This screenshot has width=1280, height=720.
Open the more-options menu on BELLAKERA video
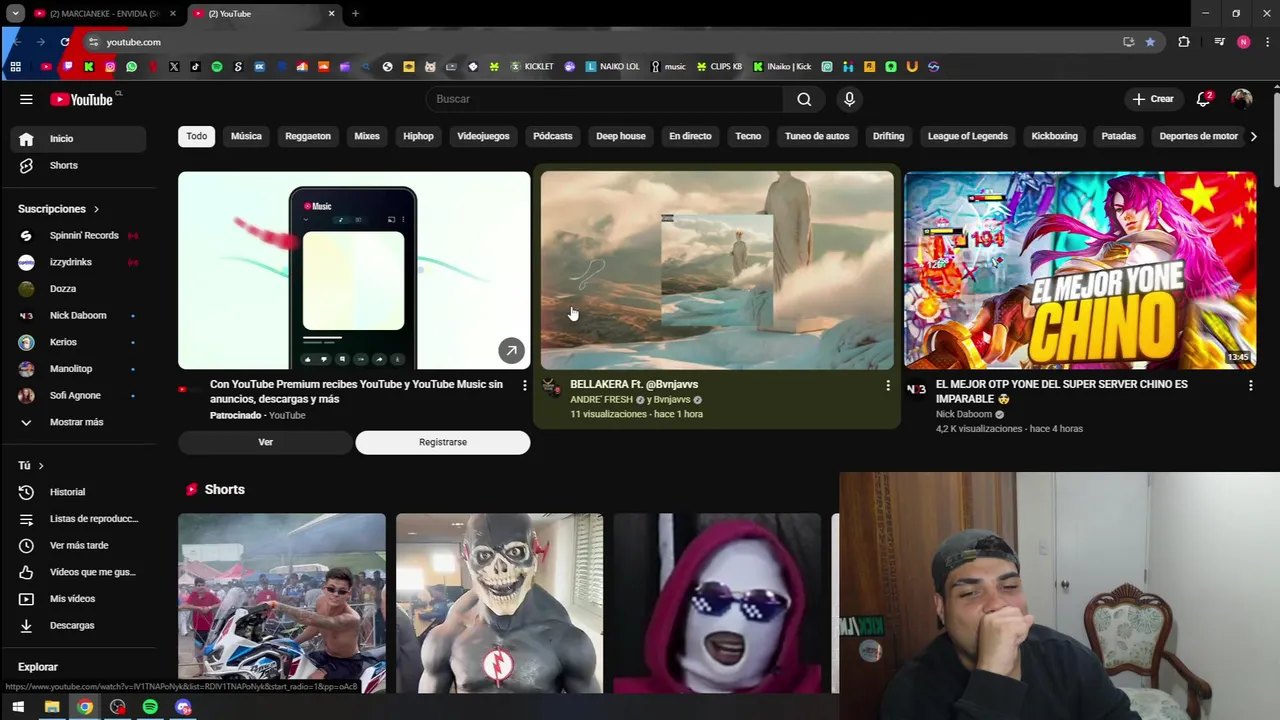887,385
